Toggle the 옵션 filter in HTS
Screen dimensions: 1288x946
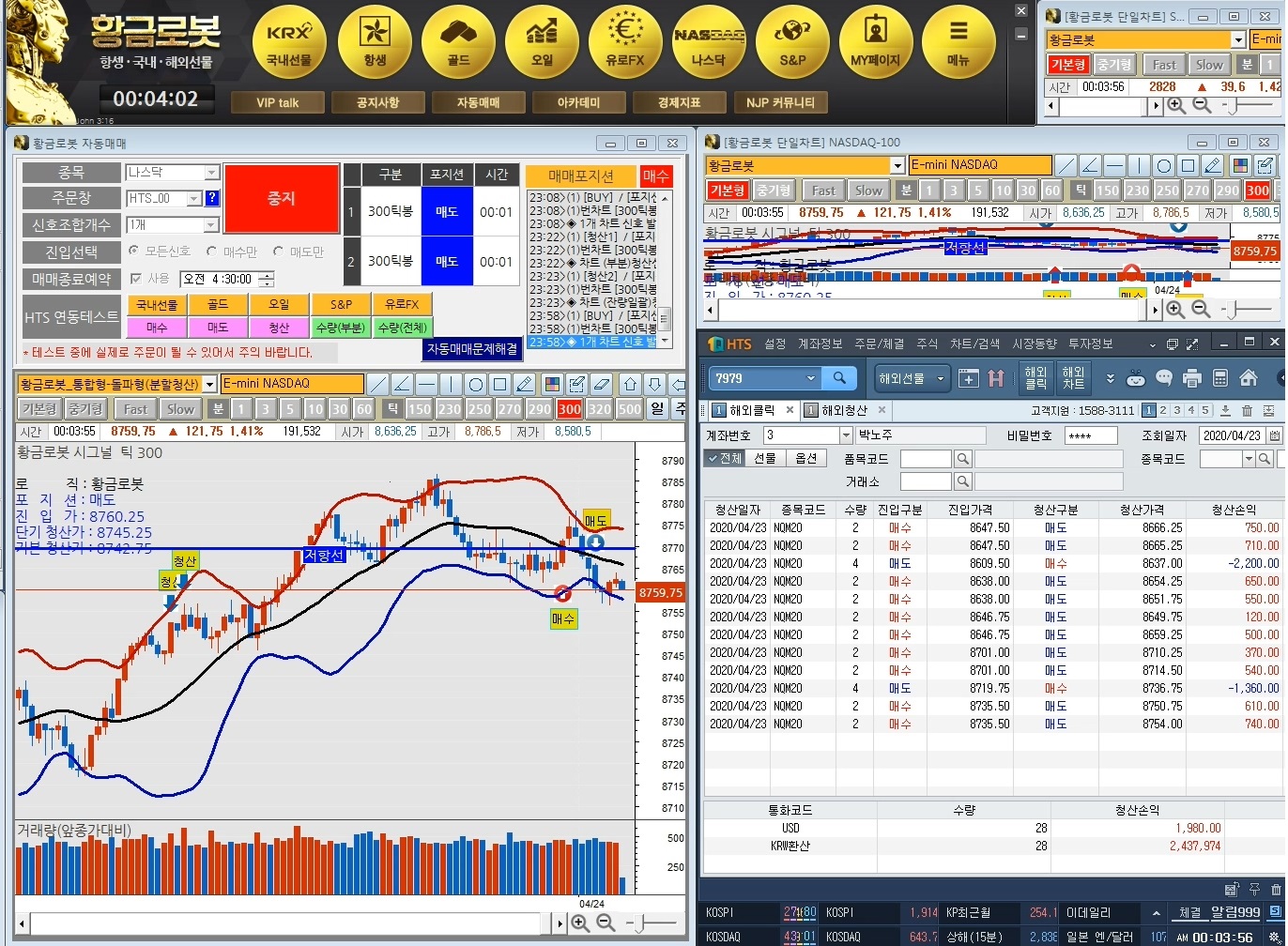[806, 458]
